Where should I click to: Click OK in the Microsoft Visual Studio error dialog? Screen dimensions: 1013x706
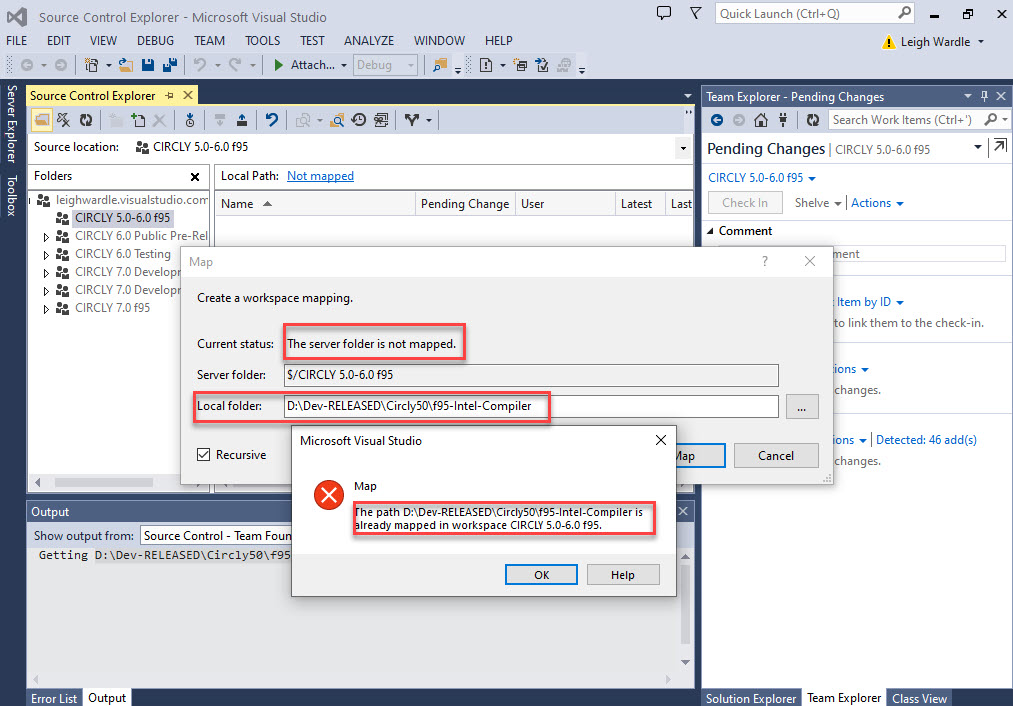540,574
